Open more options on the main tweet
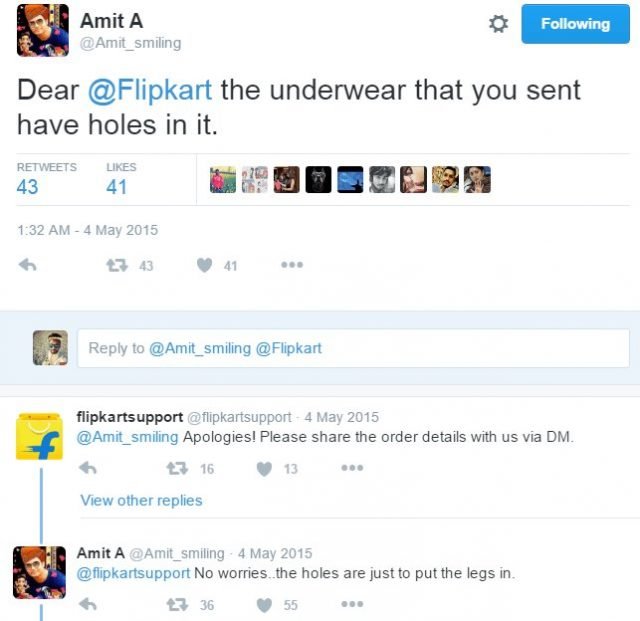Viewport: 640px width, 621px height. click(292, 265)
